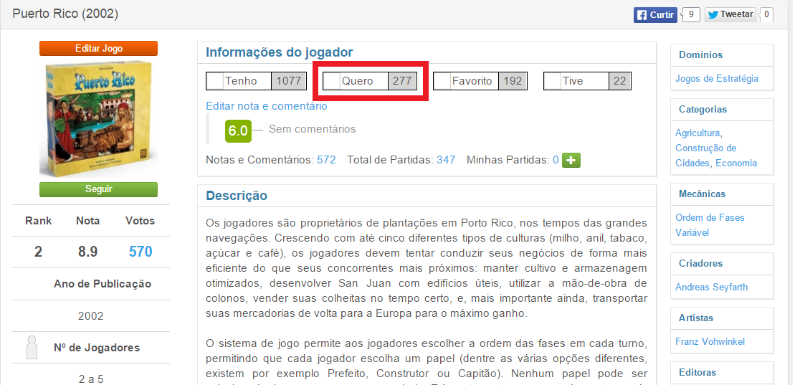Viewport: 800px width, 385px height.
Task: Open Ordem de Fases Variável link
Action: [710, 225]
